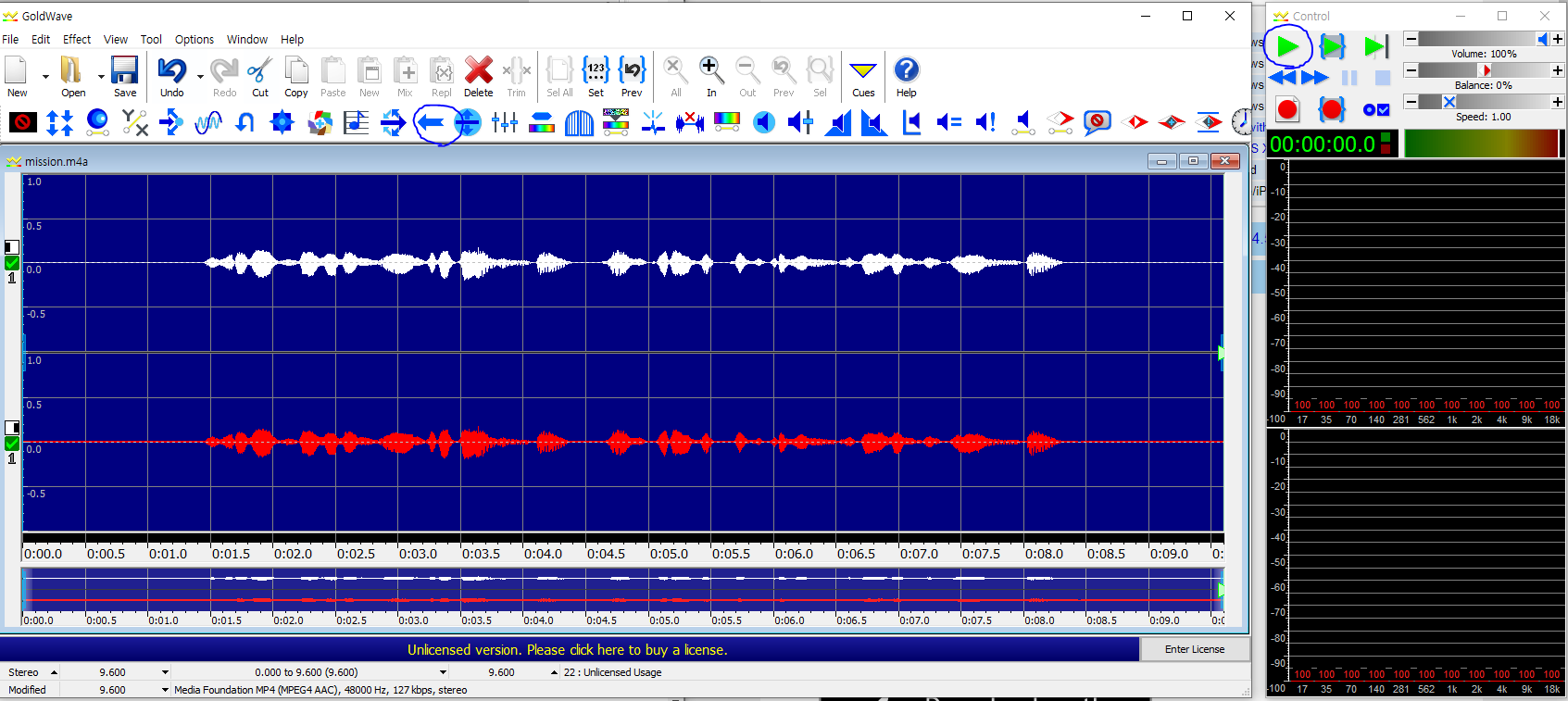This screenshot has height=701, width=1568.
Task: Click the Cut scissors icon
Action: click(260, 76)
